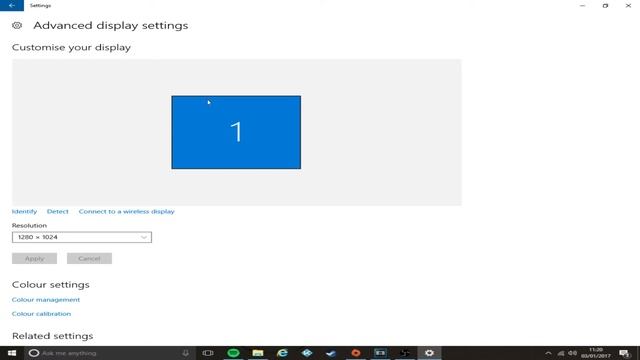
Task: Click the Cancel button
Action: pyautogui.click(x=89, y=258)
